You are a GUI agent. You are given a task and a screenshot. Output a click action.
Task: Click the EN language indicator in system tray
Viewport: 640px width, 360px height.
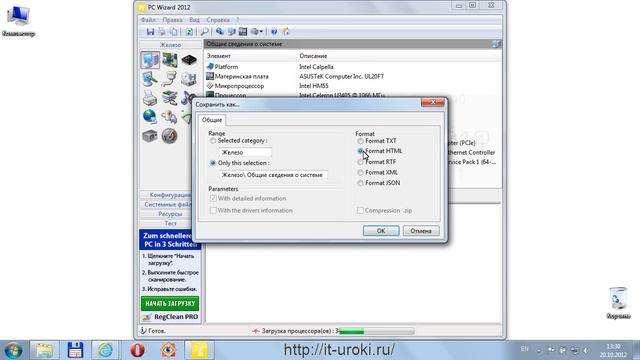(x=524, y=349)
